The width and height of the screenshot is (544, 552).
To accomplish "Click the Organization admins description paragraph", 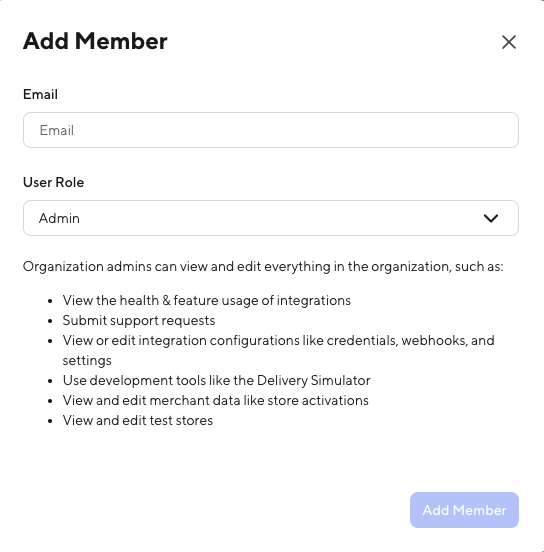I will 263,267.
